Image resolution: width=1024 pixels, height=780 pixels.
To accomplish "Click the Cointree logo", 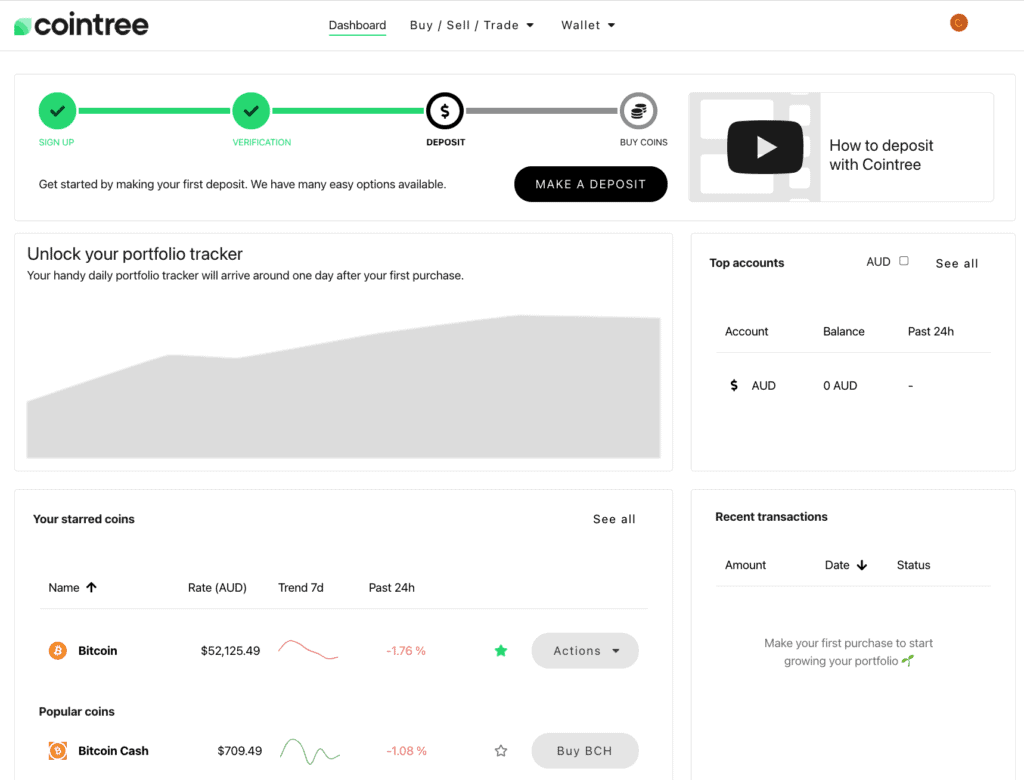I will point(81,25).
